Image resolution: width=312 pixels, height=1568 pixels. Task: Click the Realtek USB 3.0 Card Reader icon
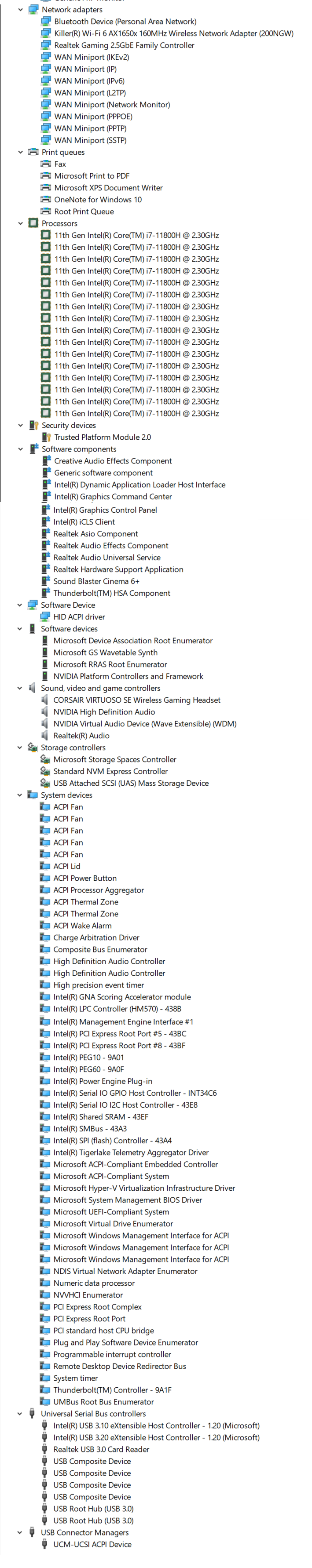[x=44, y=1449]
